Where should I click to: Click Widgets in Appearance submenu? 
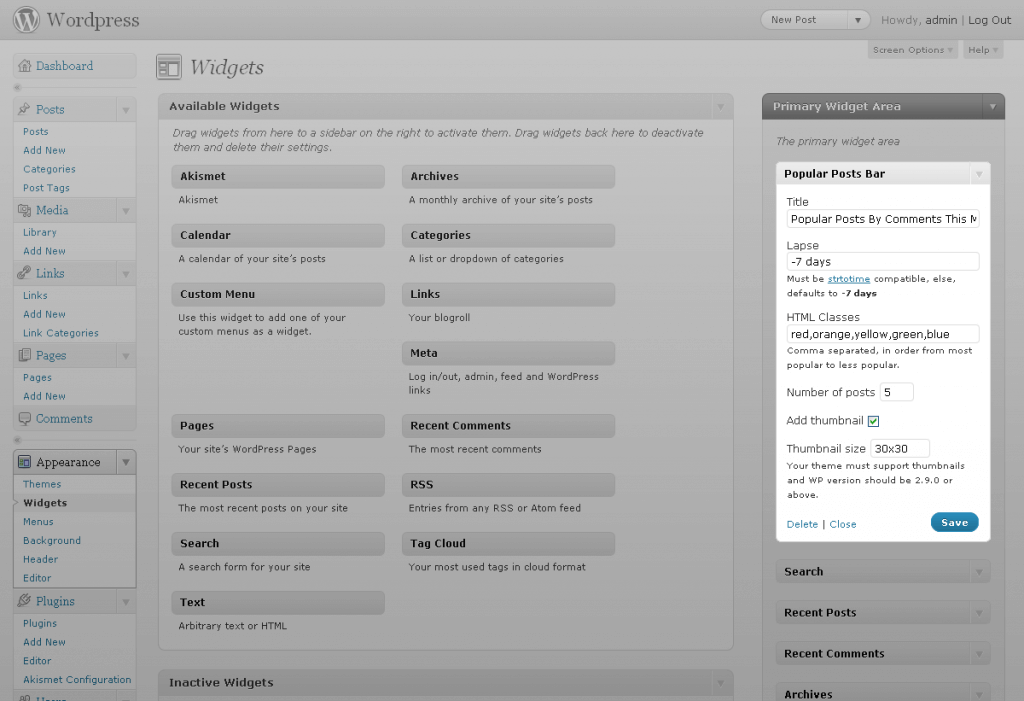point(45,503)
